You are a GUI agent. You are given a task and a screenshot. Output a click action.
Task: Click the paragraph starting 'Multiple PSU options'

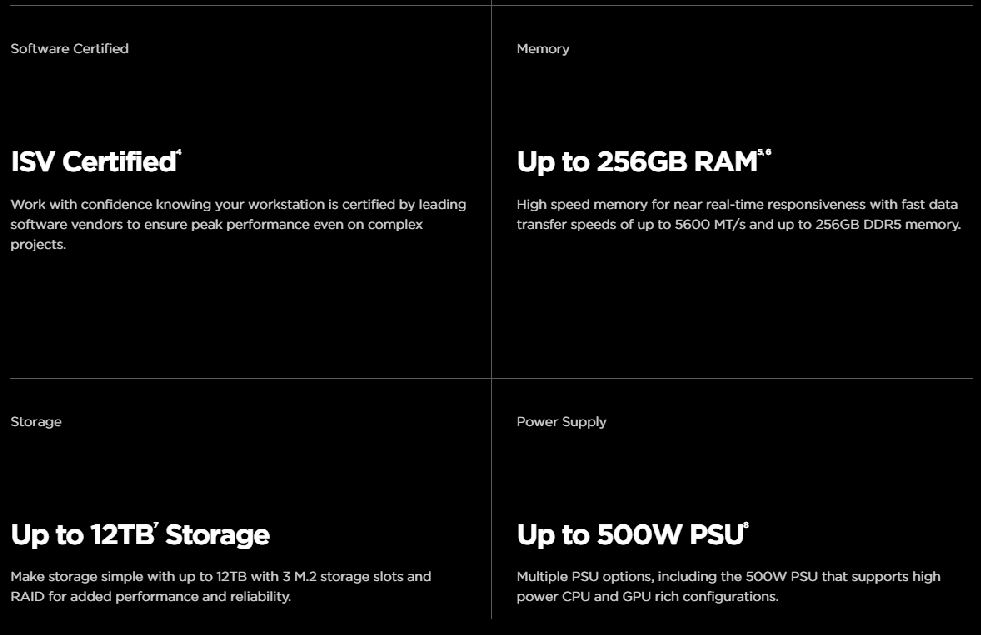coord(728,586)
